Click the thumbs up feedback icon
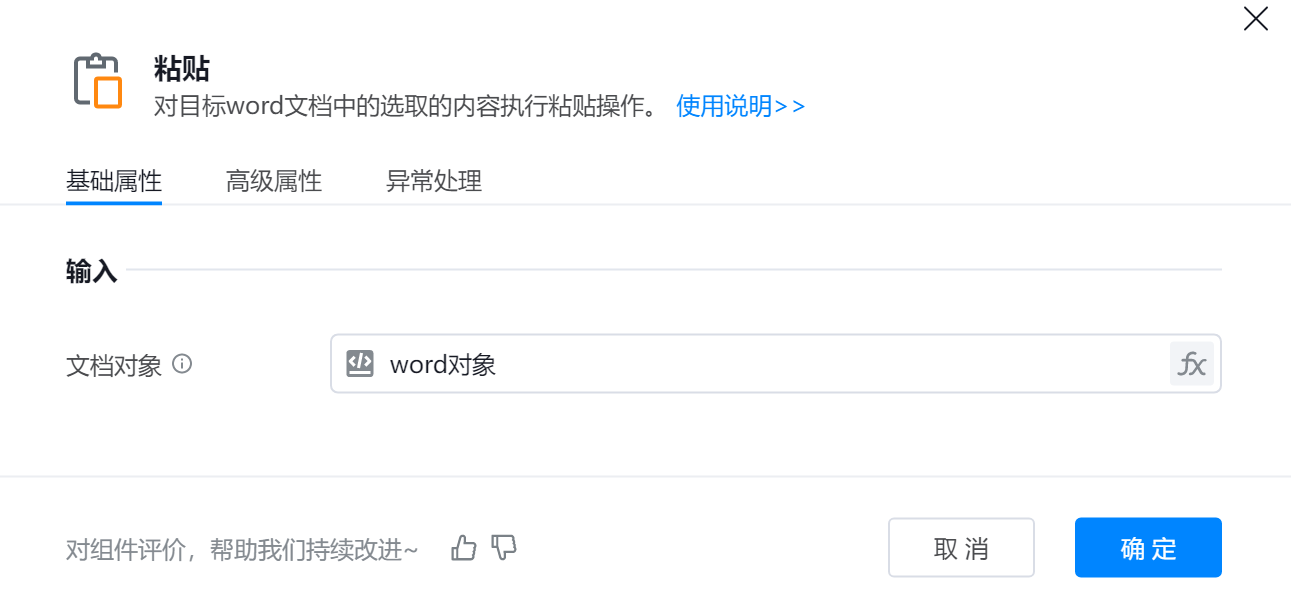1291x606 pixels. pos(464,548)
